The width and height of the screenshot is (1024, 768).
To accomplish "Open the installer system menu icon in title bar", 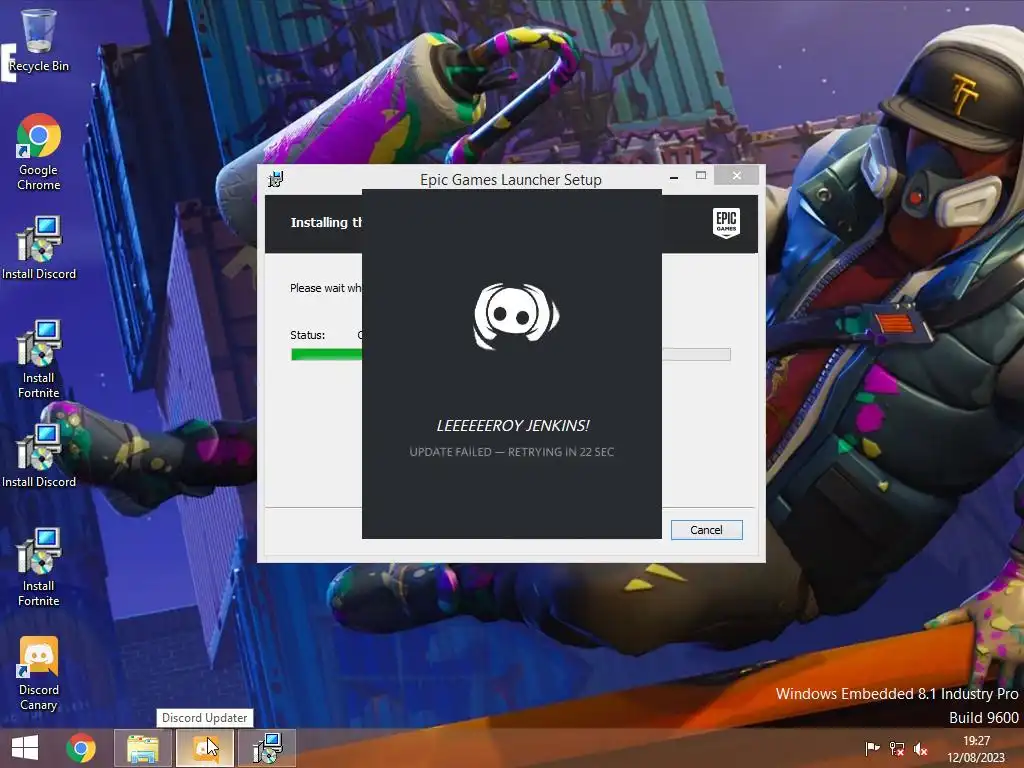I will 276,178.
